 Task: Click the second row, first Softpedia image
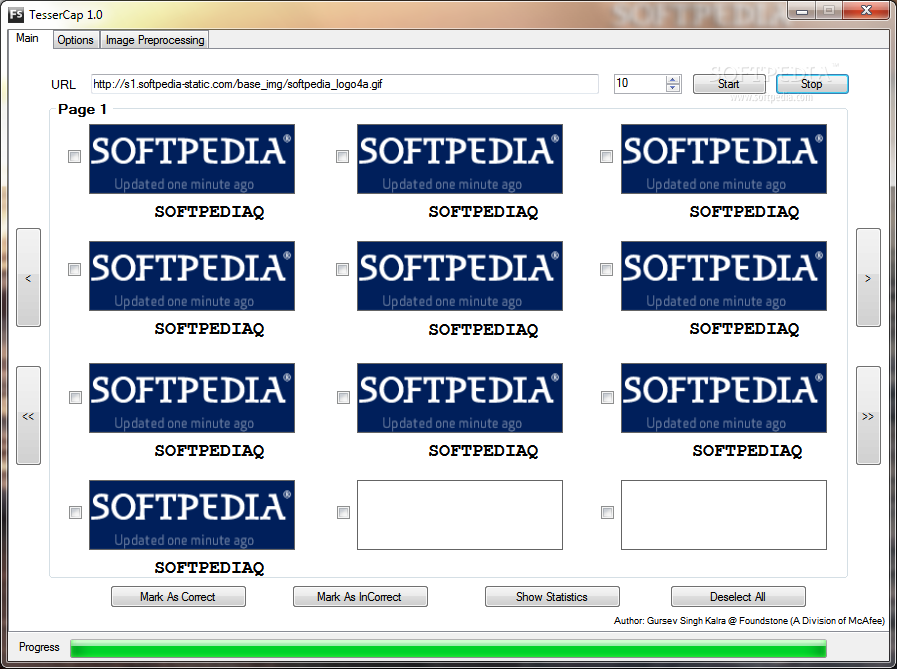point(192,276)
